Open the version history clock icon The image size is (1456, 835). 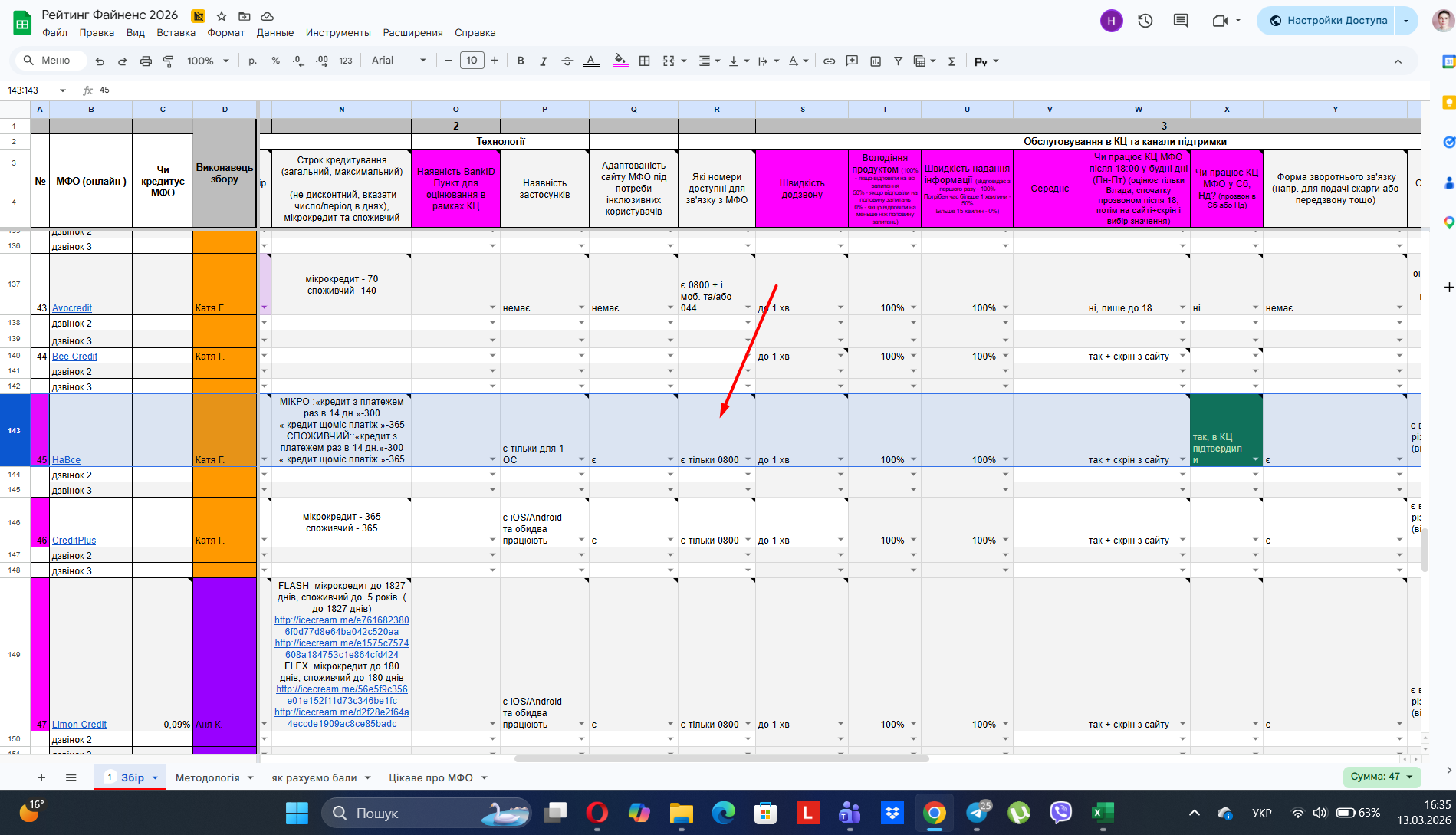pos(1145,21)
